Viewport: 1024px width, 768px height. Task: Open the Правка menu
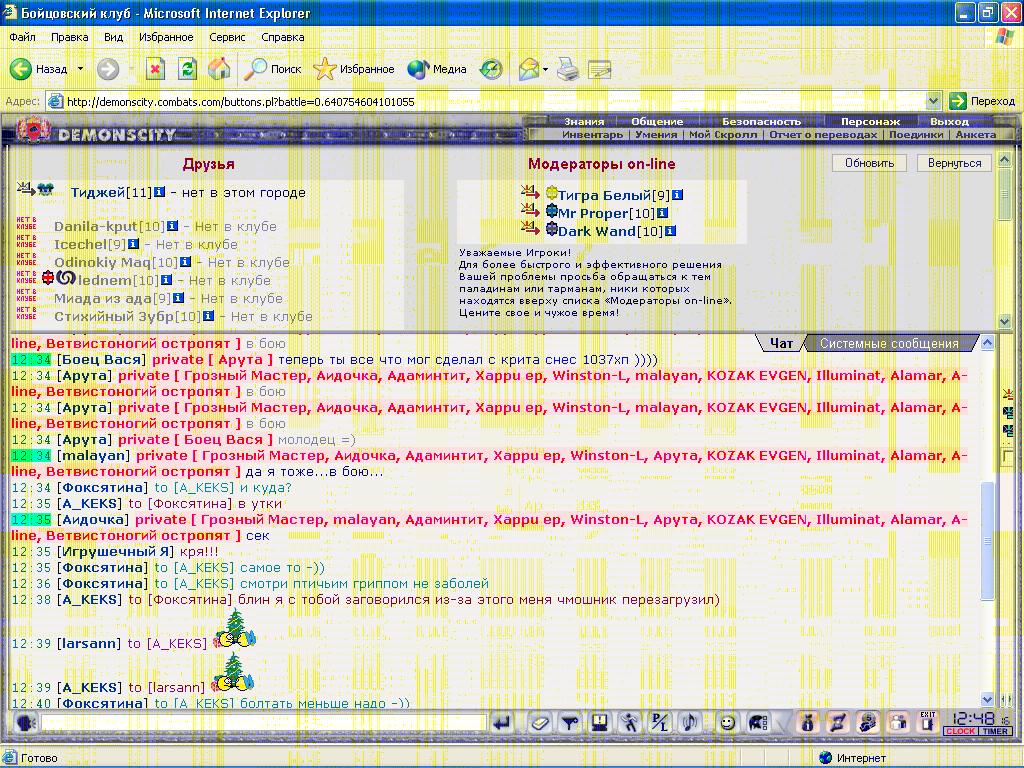coord(69,37)
